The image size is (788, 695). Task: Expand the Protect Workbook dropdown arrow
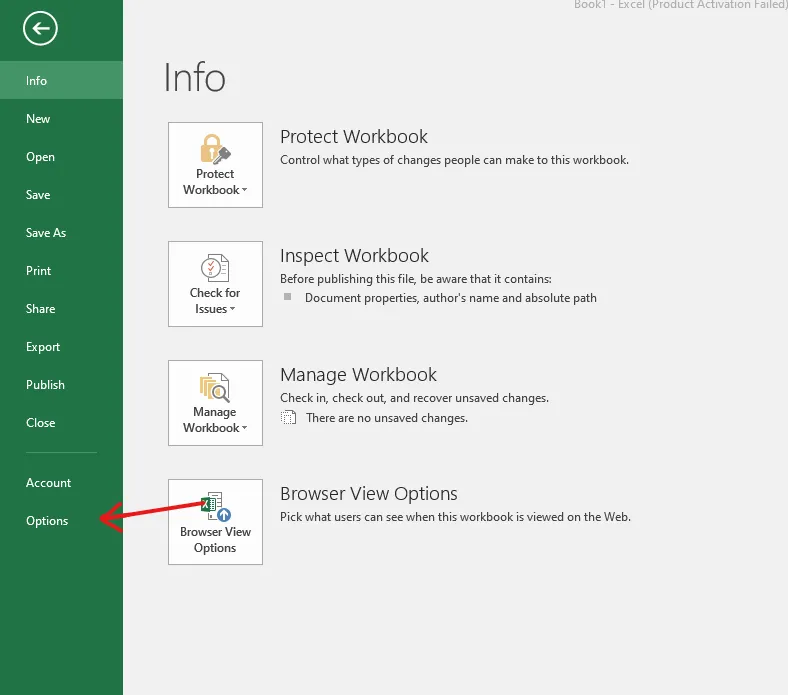pos(245,190)
